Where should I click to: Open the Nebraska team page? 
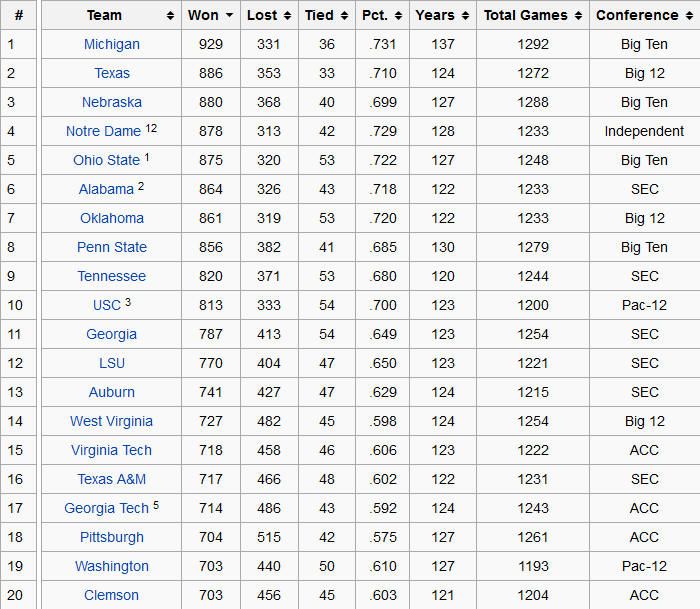111,102
